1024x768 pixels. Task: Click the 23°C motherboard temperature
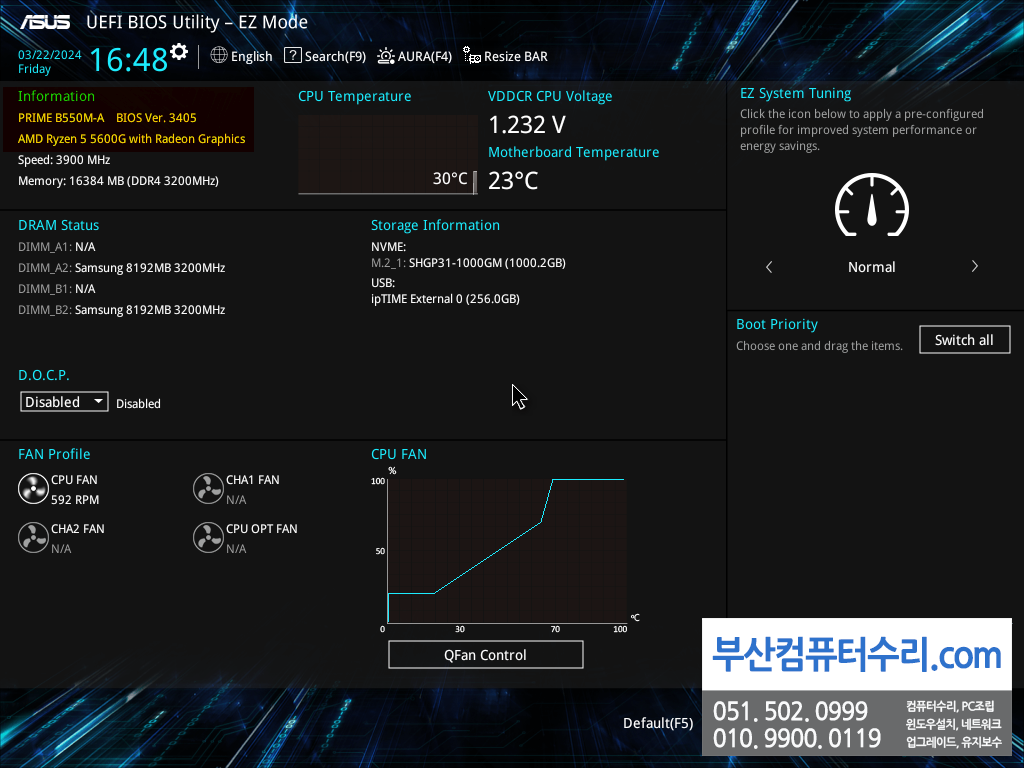[x=513, y=181]
